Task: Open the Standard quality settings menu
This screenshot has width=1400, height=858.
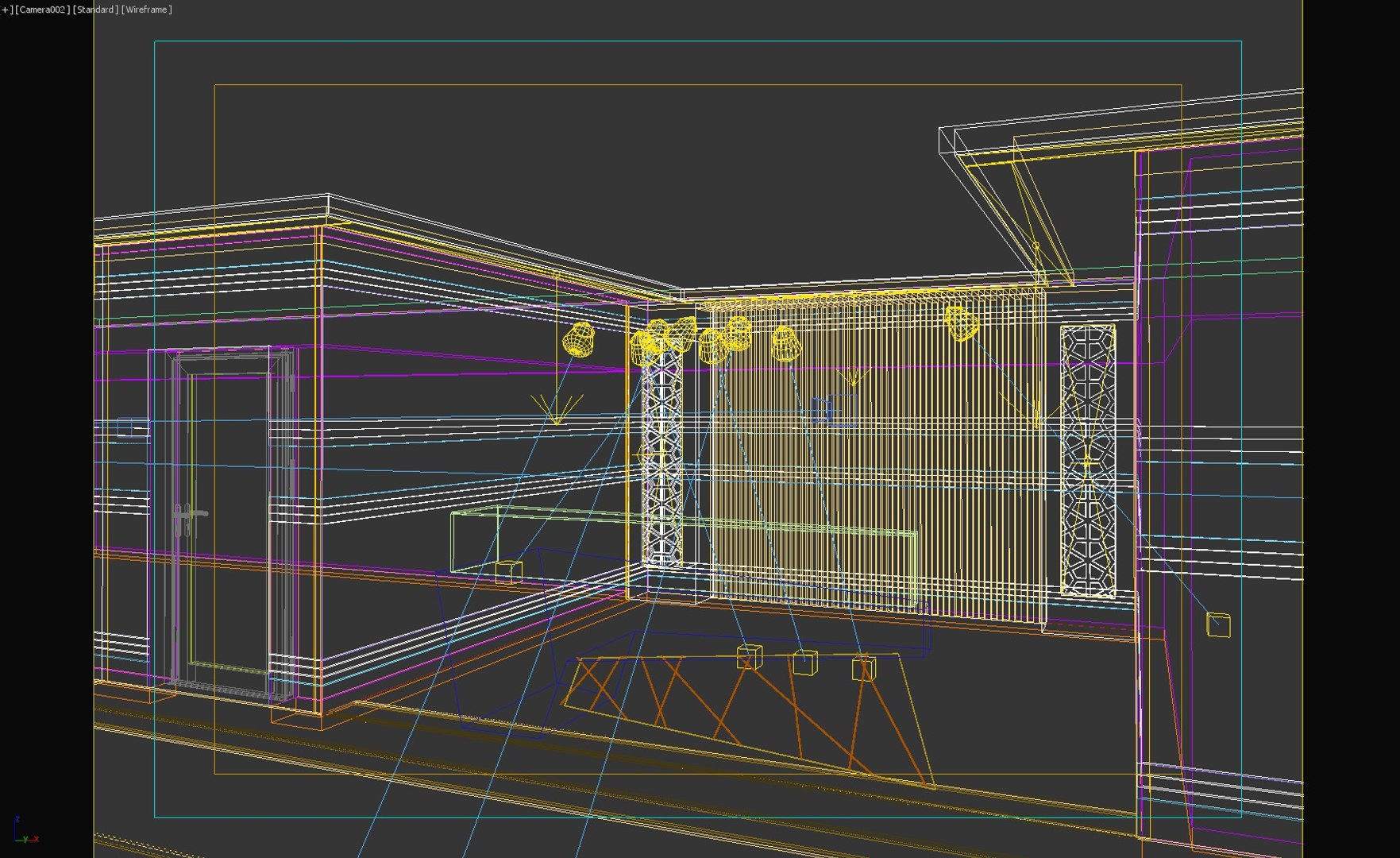Action: click(95, 10)
